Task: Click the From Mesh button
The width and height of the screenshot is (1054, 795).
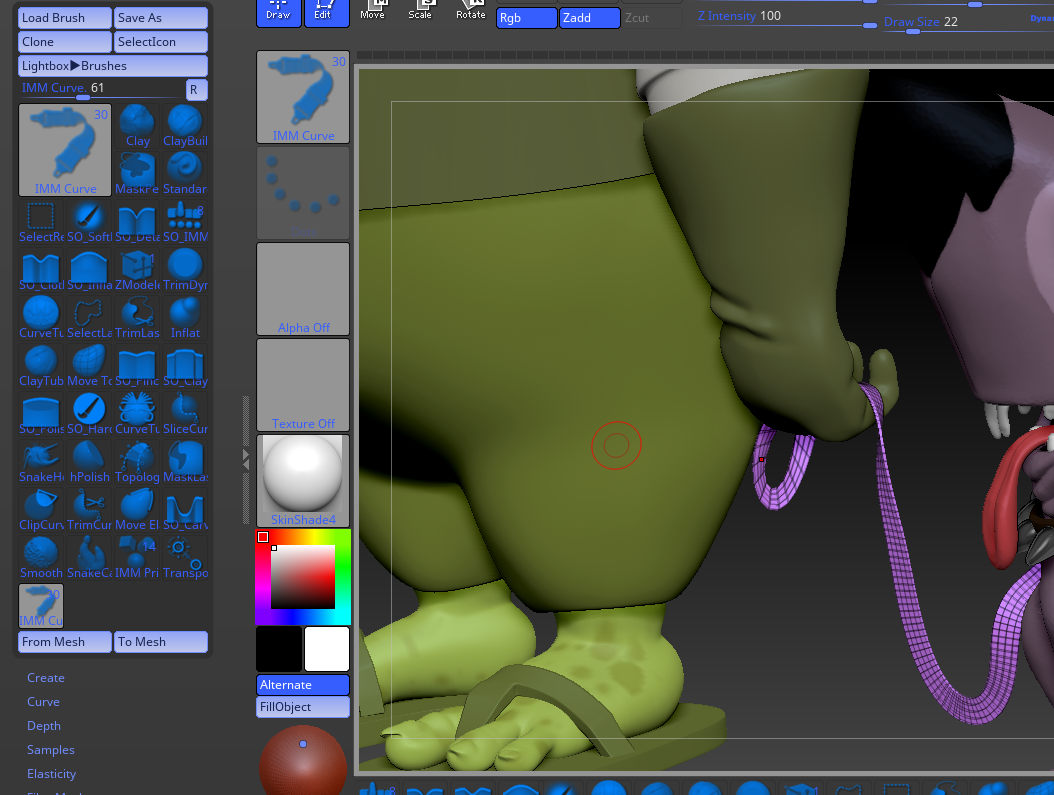Action: point(65,642)
